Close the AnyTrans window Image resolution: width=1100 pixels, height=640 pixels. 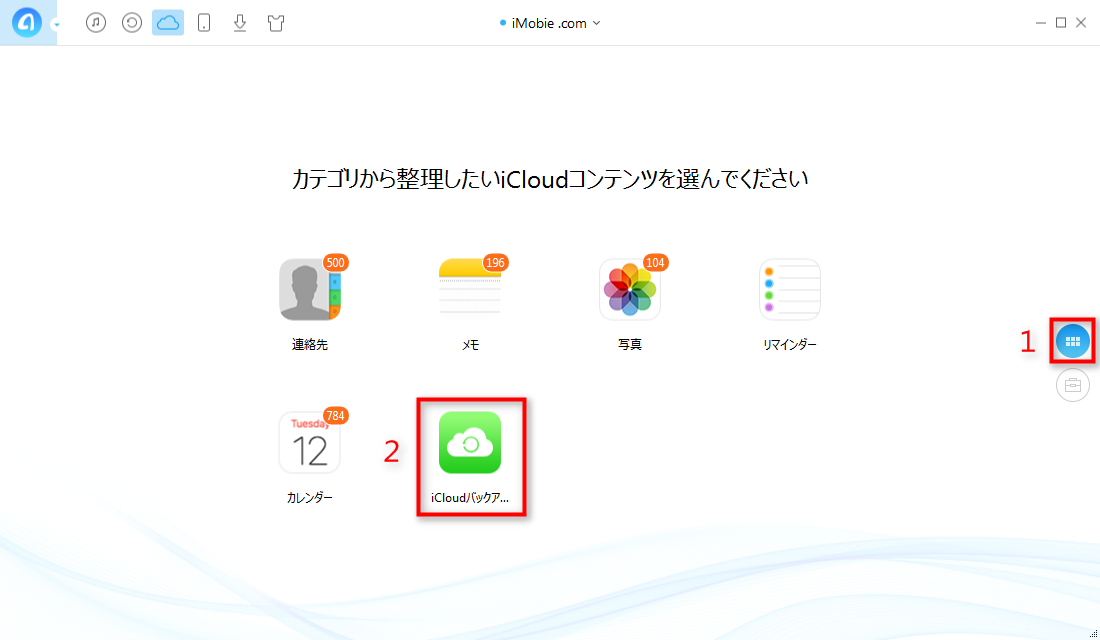(1081, 23)
